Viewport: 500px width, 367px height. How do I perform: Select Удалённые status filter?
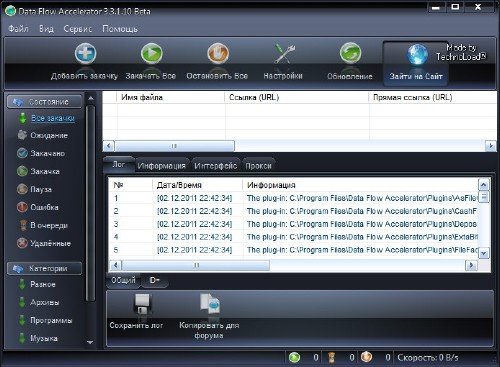point(50,243)
